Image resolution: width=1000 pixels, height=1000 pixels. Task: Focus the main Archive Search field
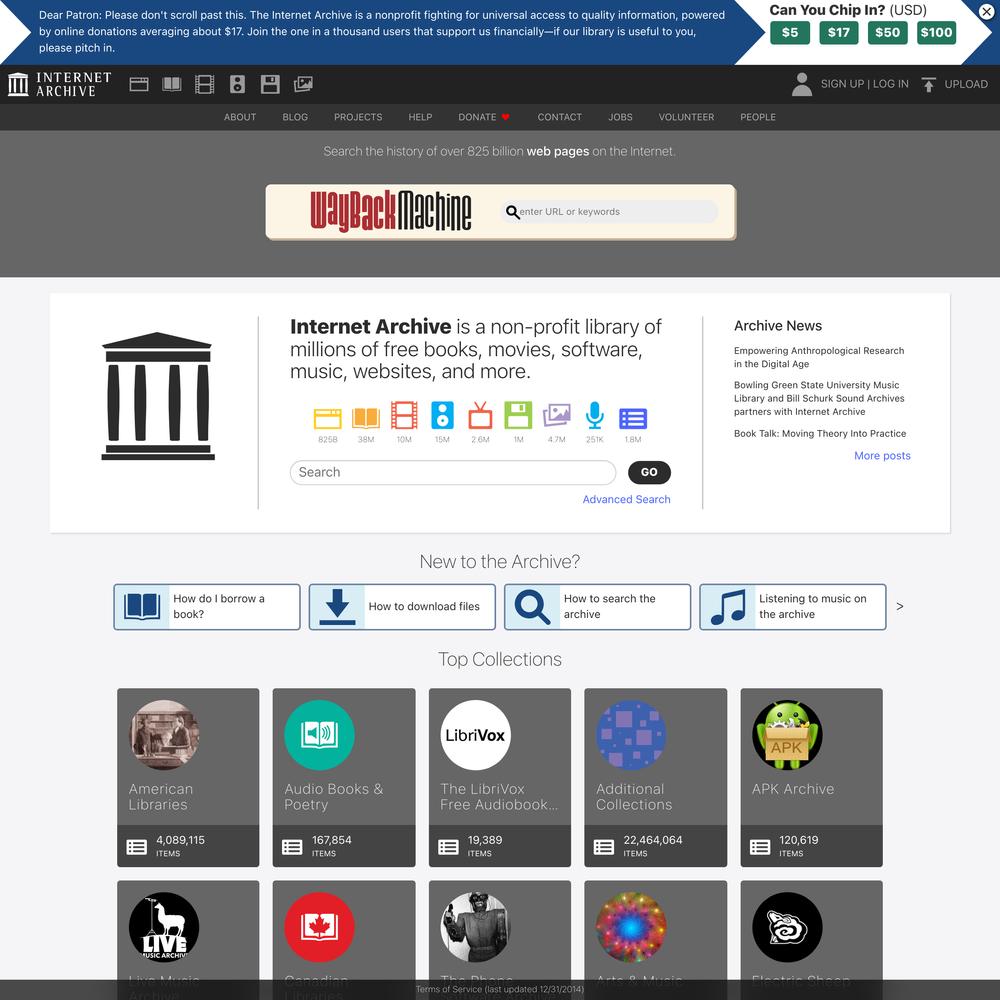pyautogui.click(x=453, y=472)
